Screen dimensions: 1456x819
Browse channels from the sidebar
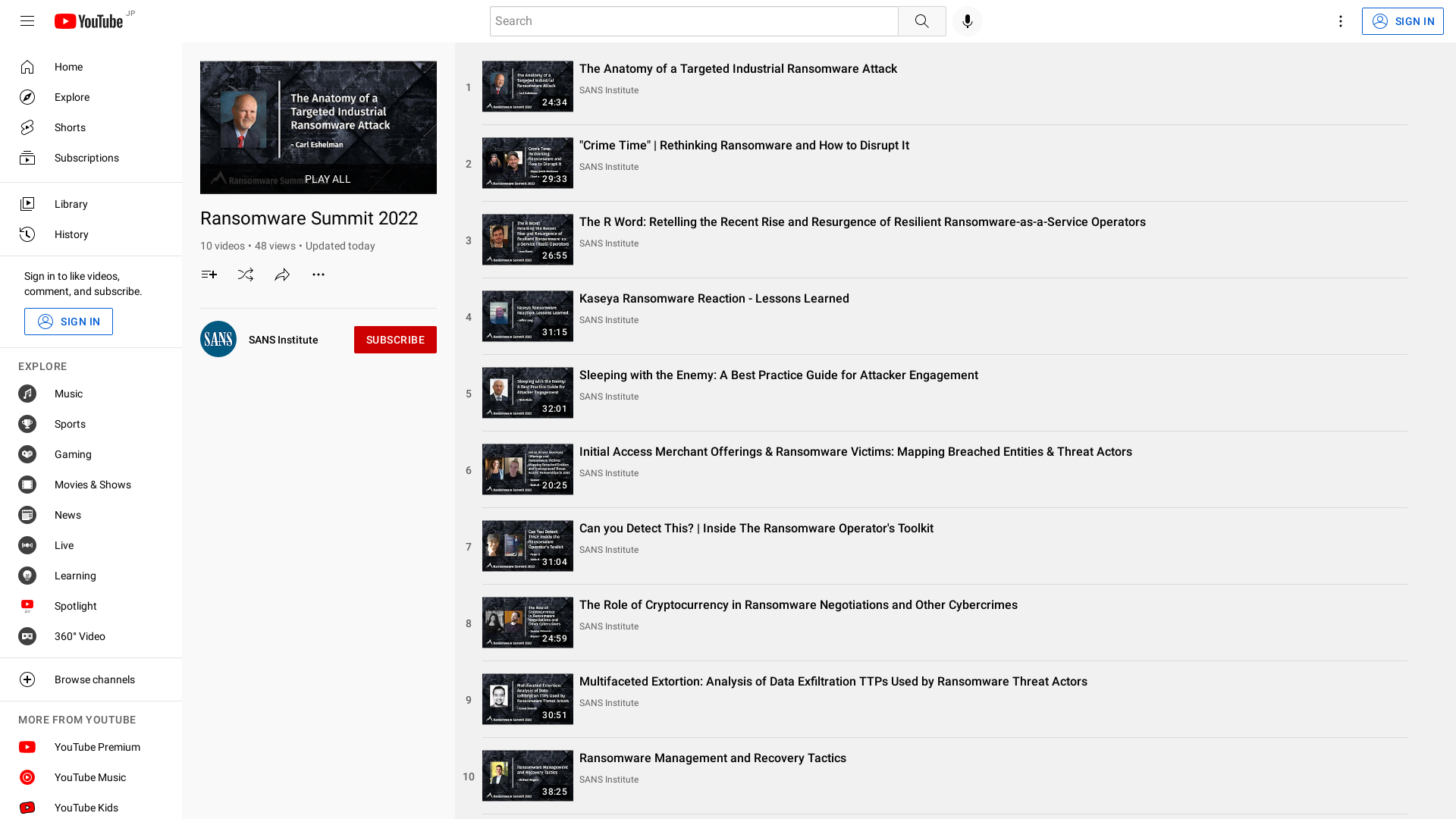94,679
